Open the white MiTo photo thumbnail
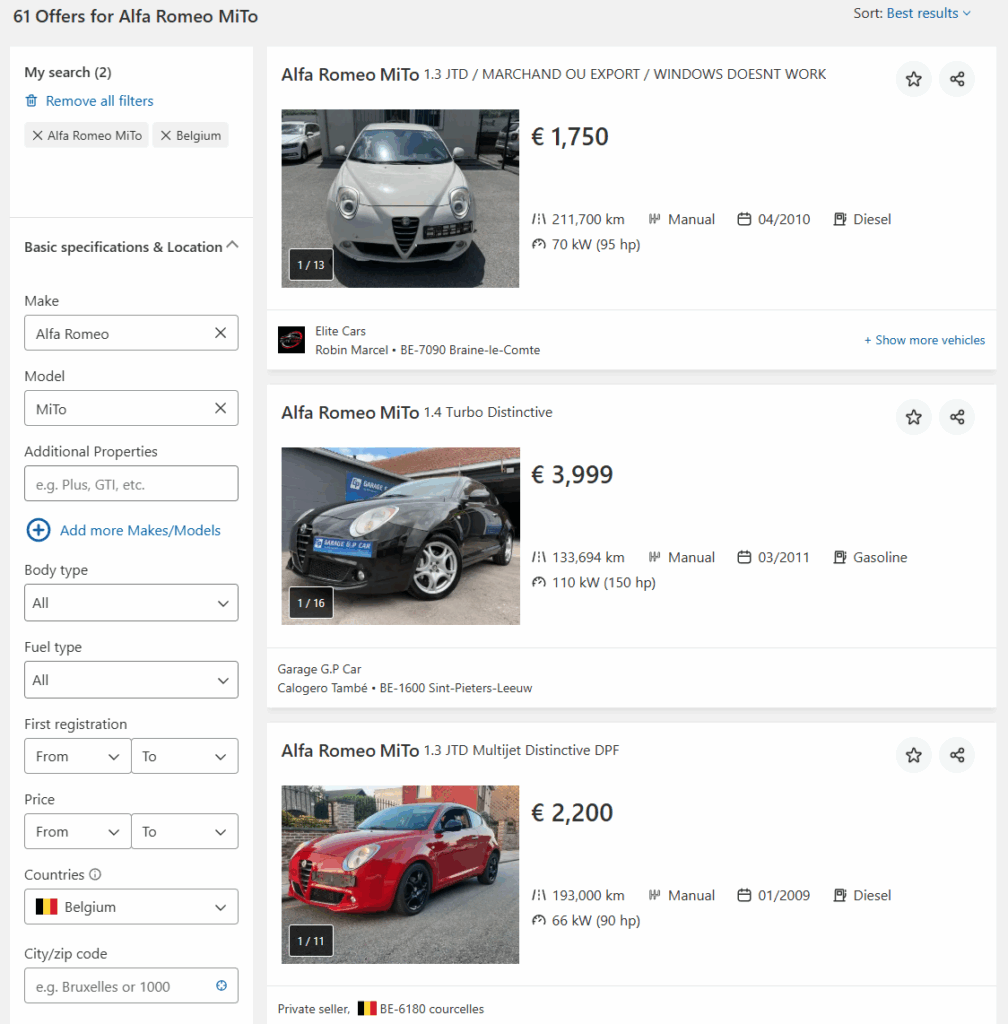The image size is (1008, 1024). (400, 198)
